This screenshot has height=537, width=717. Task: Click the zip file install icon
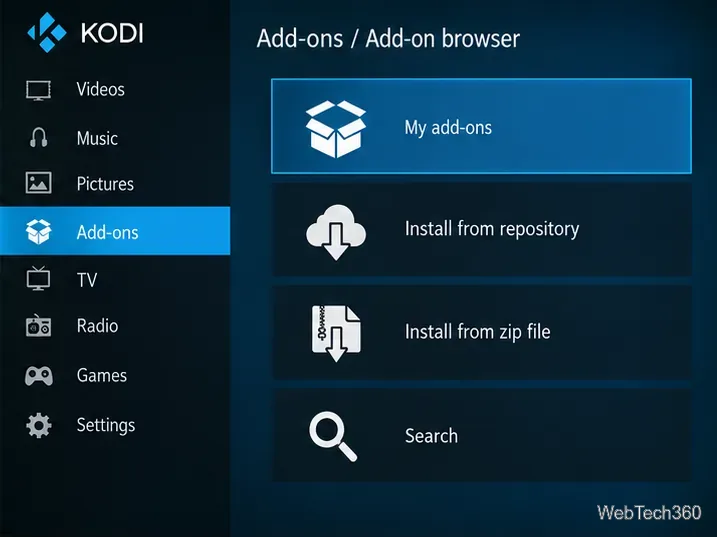[x=336, y=333]
